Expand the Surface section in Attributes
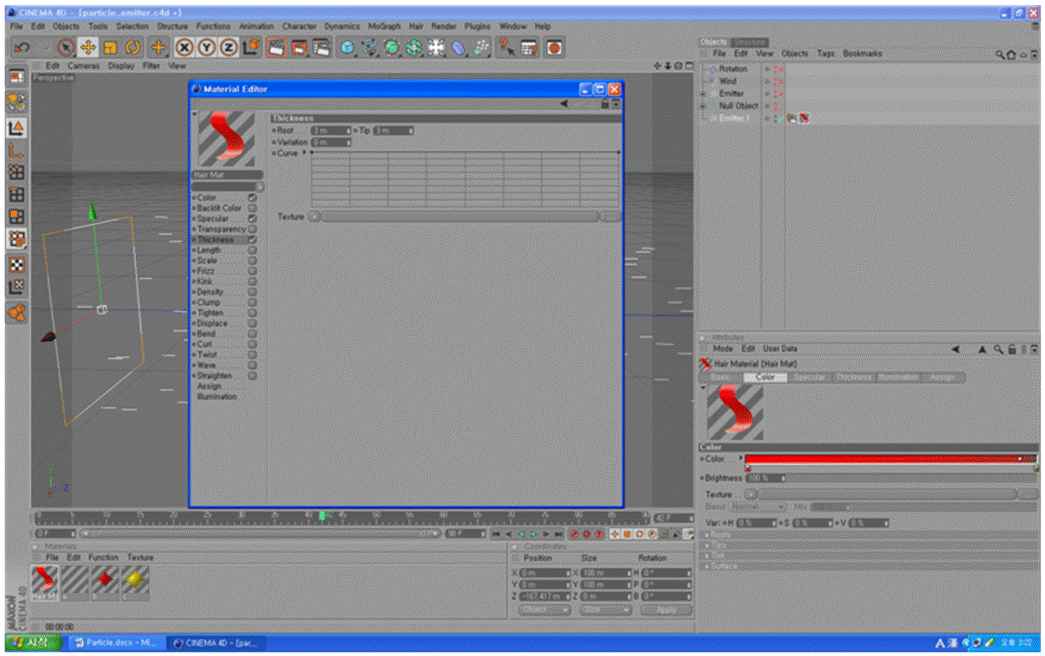The height and width of the screenshot is (656, 1045). (x=725, y=566)
